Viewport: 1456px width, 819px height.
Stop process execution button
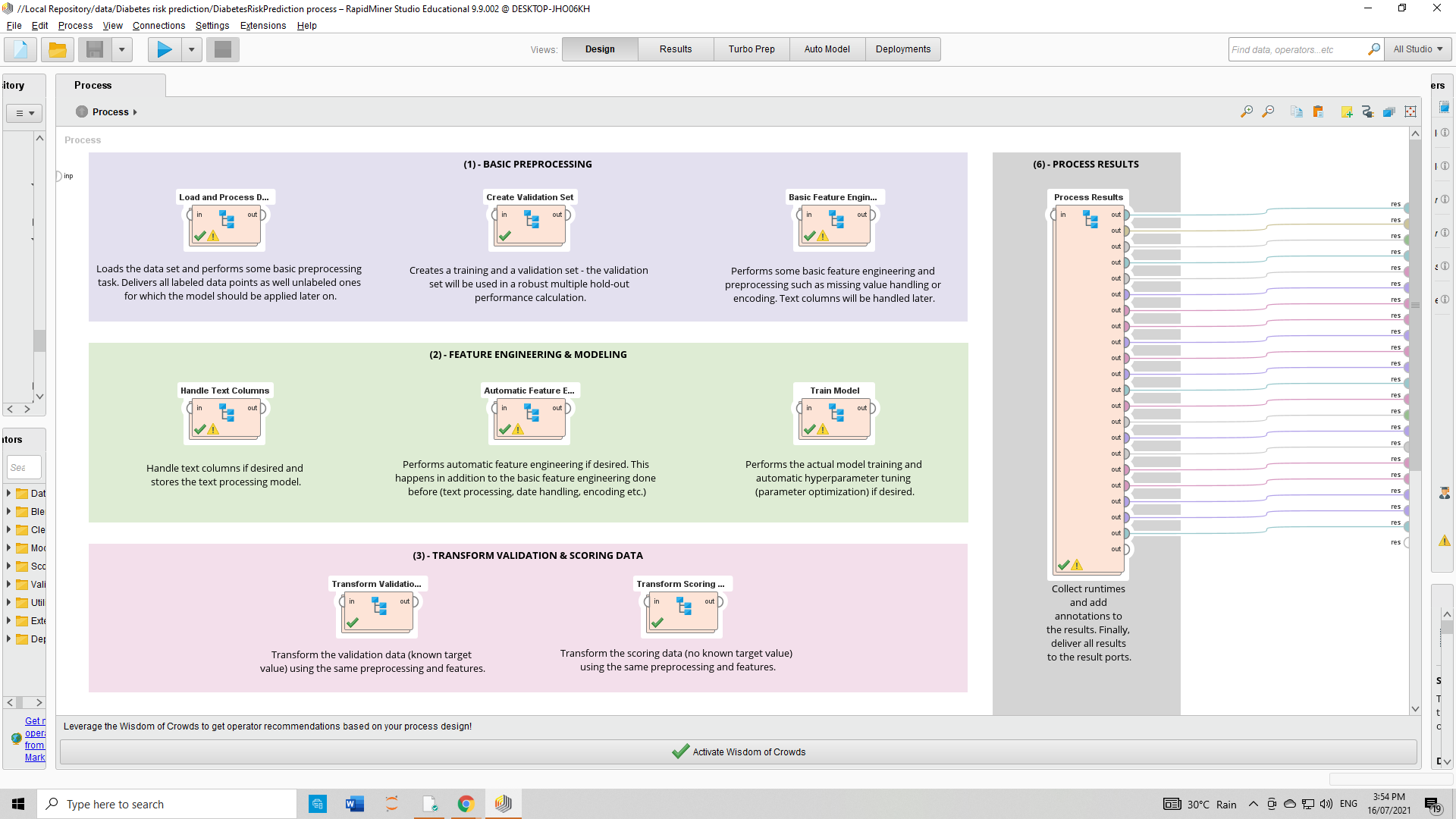click(x=223, y=50)
